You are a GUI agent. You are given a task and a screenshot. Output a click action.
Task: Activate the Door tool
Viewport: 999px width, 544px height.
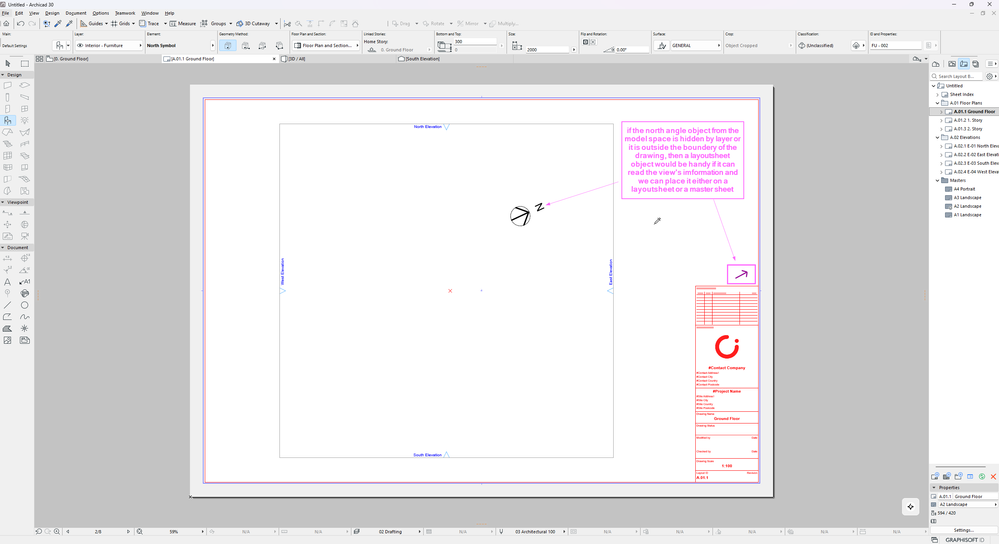click(x=8, y=109)
